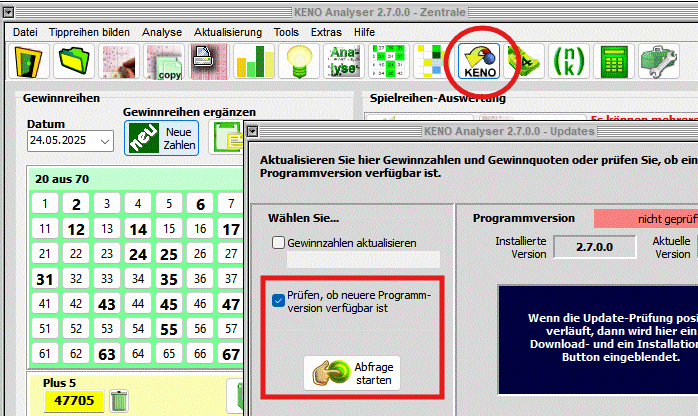Select number 2 in the grid

(76, 204)
